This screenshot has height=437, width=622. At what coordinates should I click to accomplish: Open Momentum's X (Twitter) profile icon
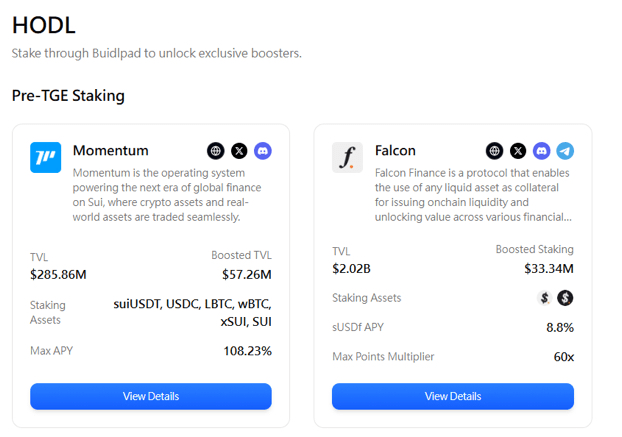239,151
